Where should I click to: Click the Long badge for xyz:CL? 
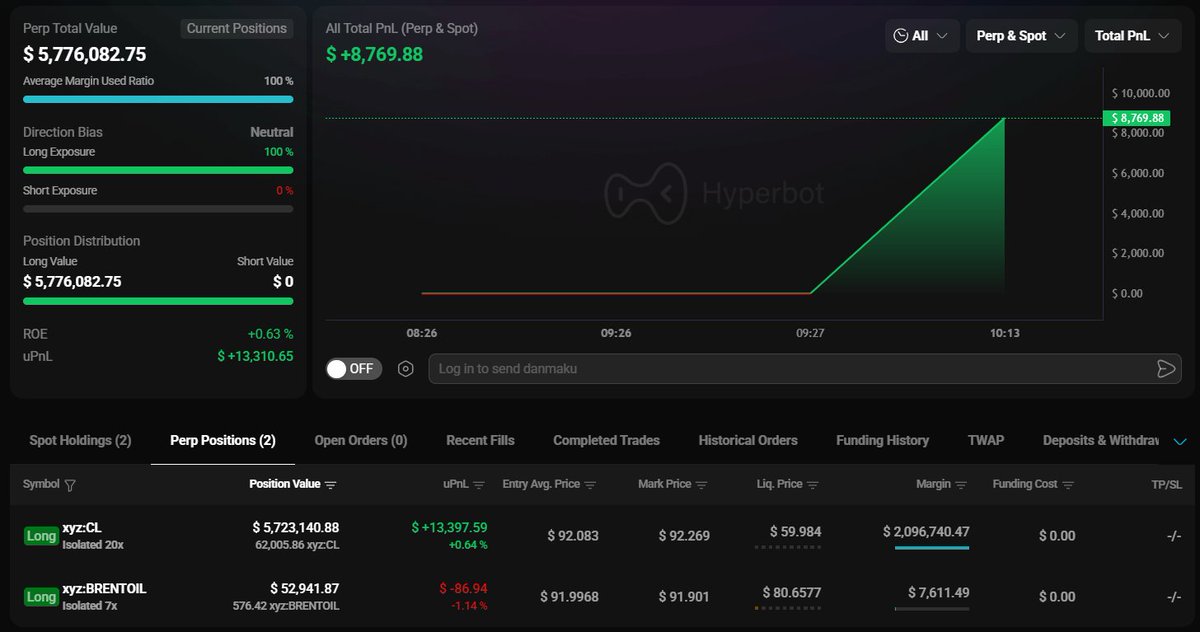point(41,536)
